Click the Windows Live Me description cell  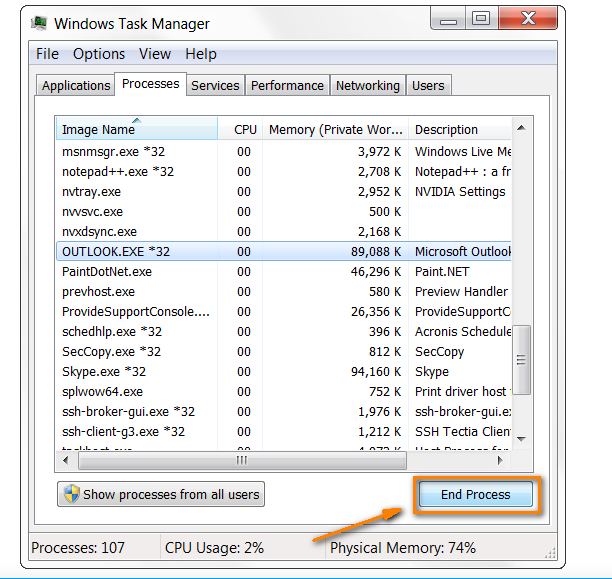click(463, 151)
